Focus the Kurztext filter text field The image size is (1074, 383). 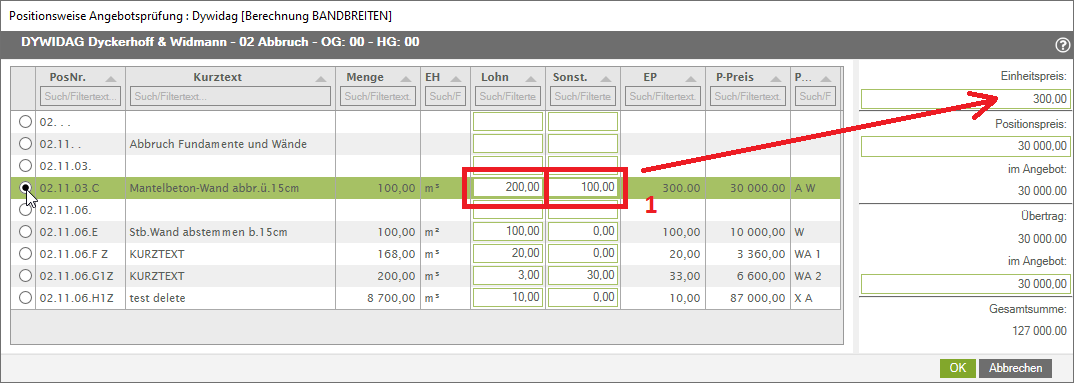pos(230,97)
